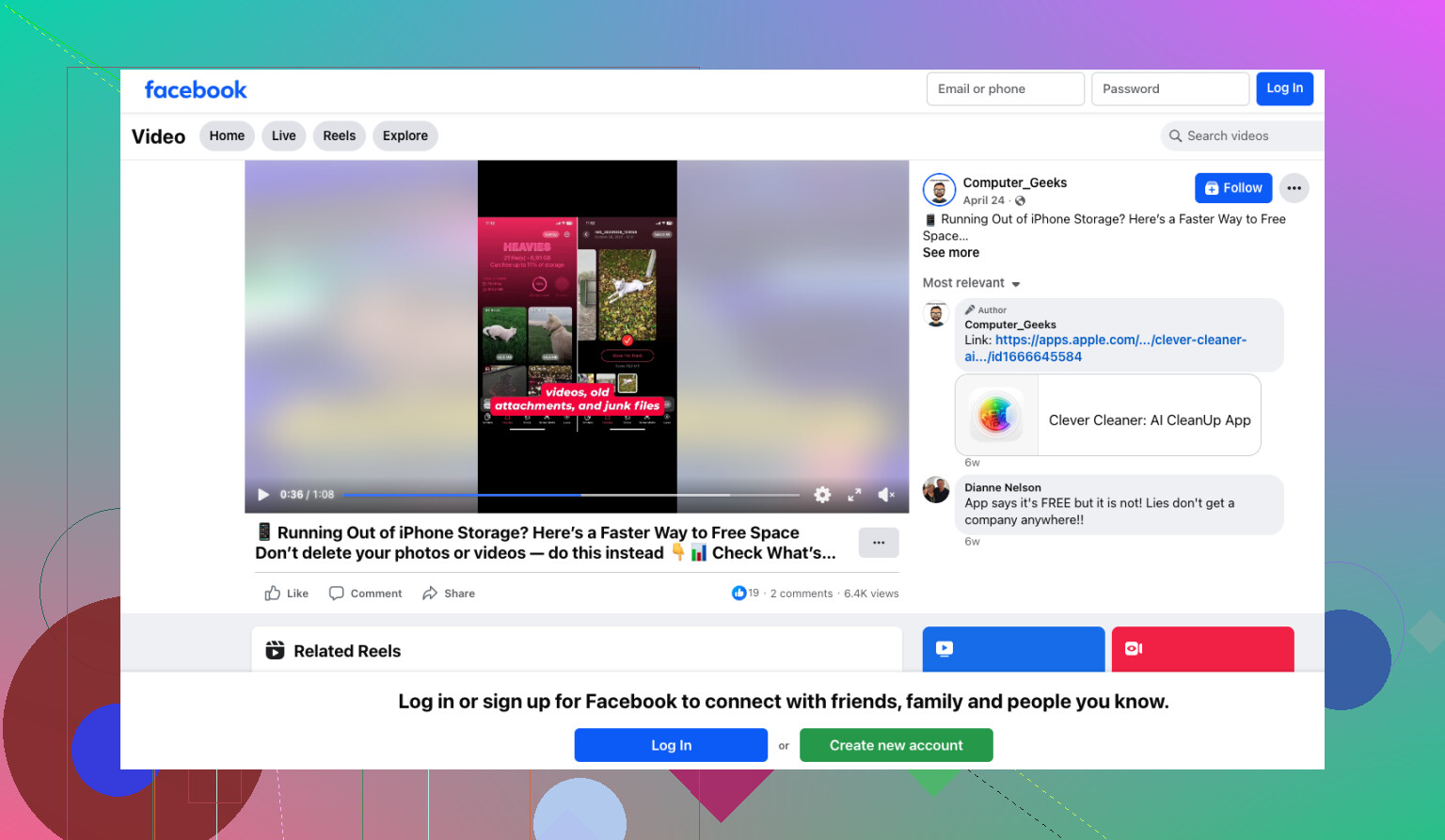Click the Password field
The image size is (1445, 840).
point(1170,88)
